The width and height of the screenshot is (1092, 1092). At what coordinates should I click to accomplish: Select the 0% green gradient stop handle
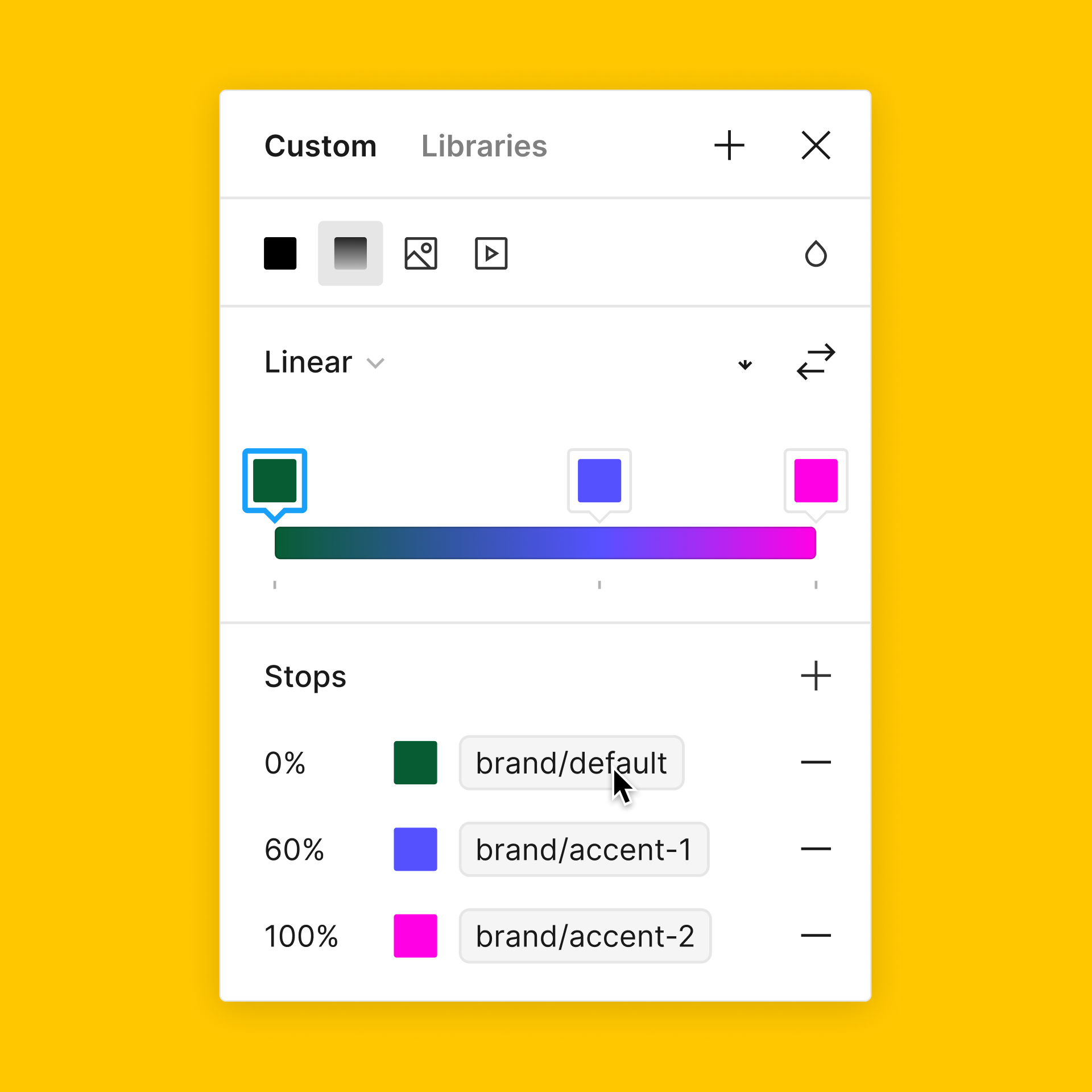[x=275, y=481]
